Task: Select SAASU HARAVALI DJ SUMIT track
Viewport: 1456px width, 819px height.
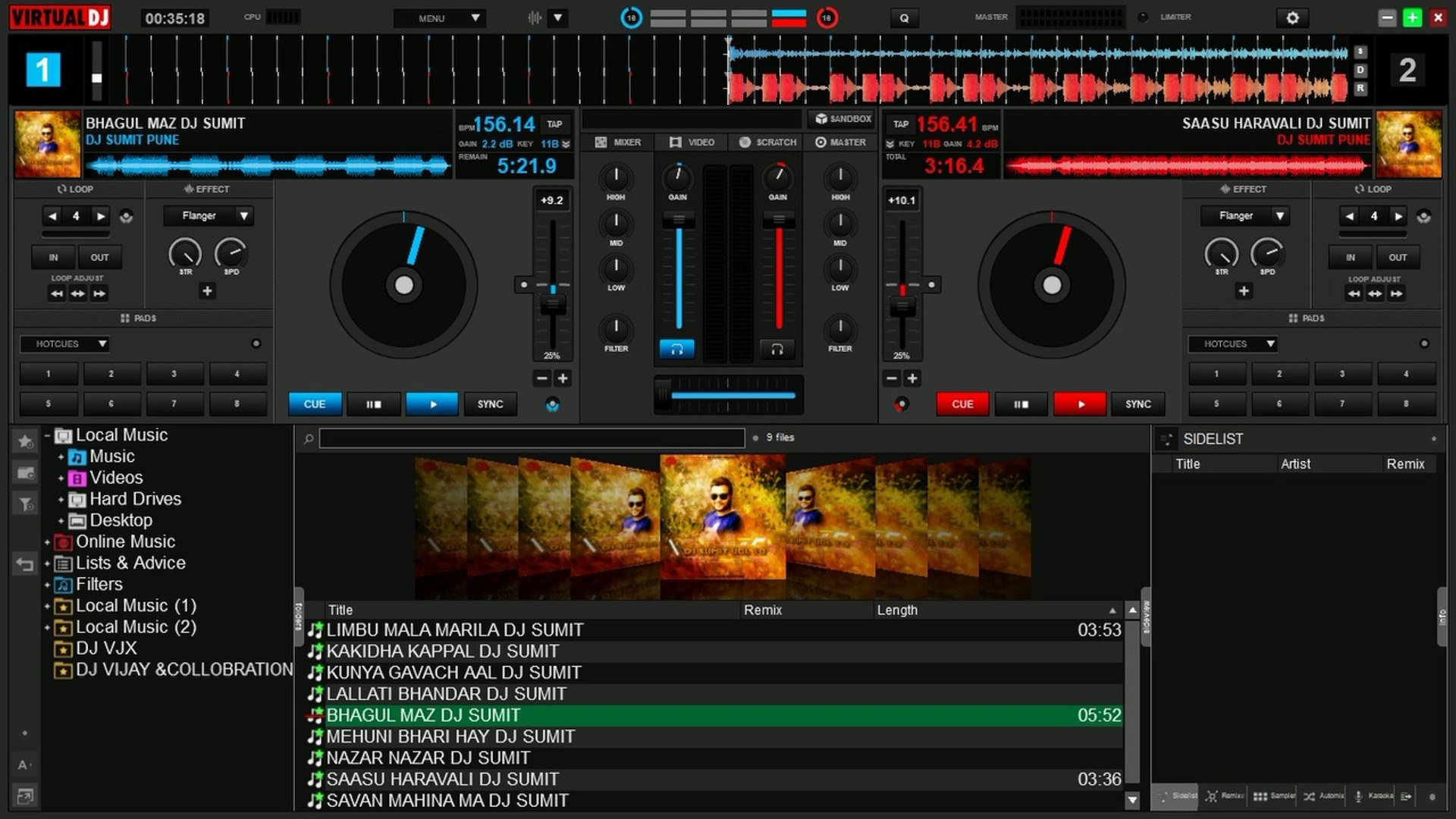Action: tap(442, 779)
